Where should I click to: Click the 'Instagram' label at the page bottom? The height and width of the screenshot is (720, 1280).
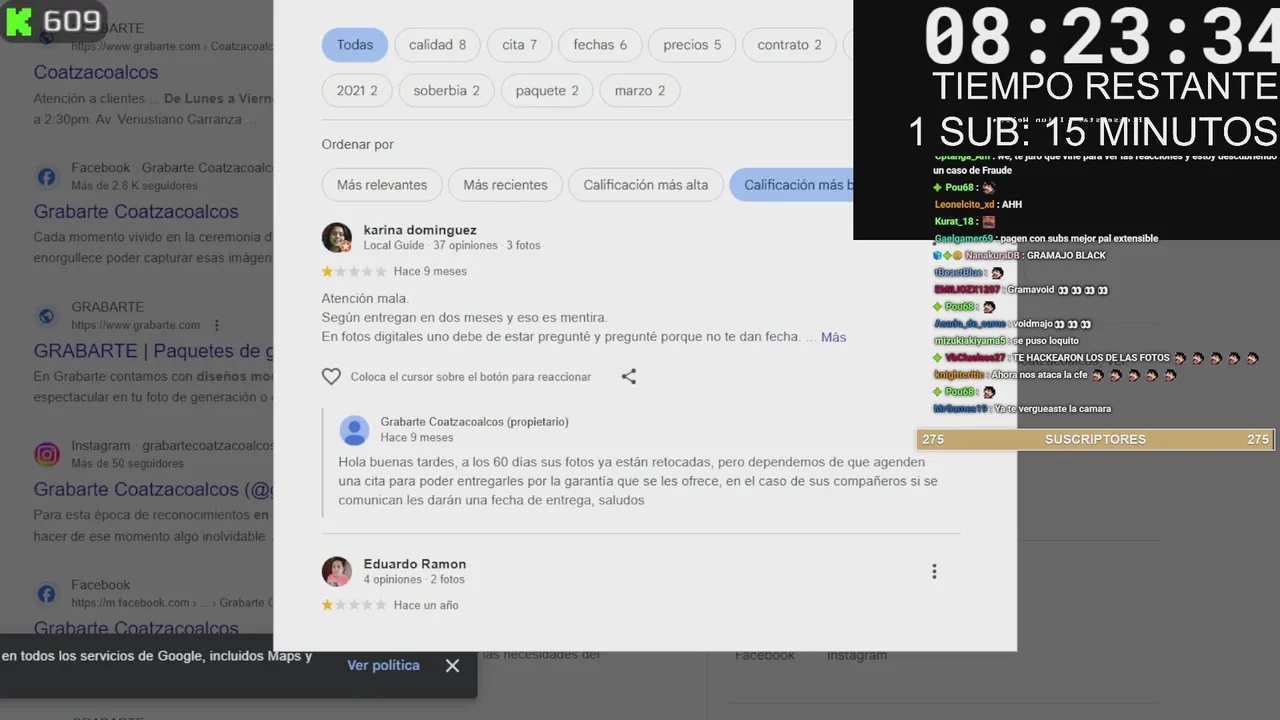coord(857,655)
